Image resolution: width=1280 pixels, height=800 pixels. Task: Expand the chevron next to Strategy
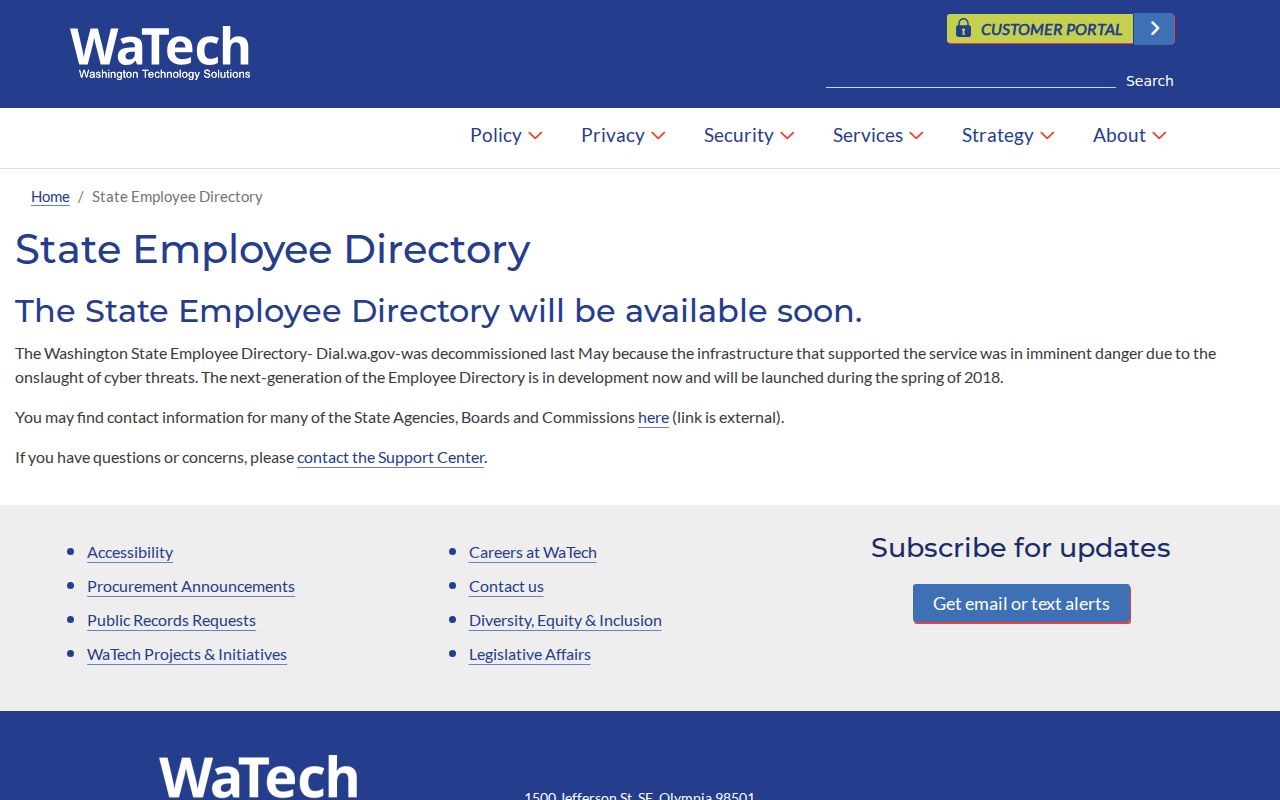click(1047, 135)
